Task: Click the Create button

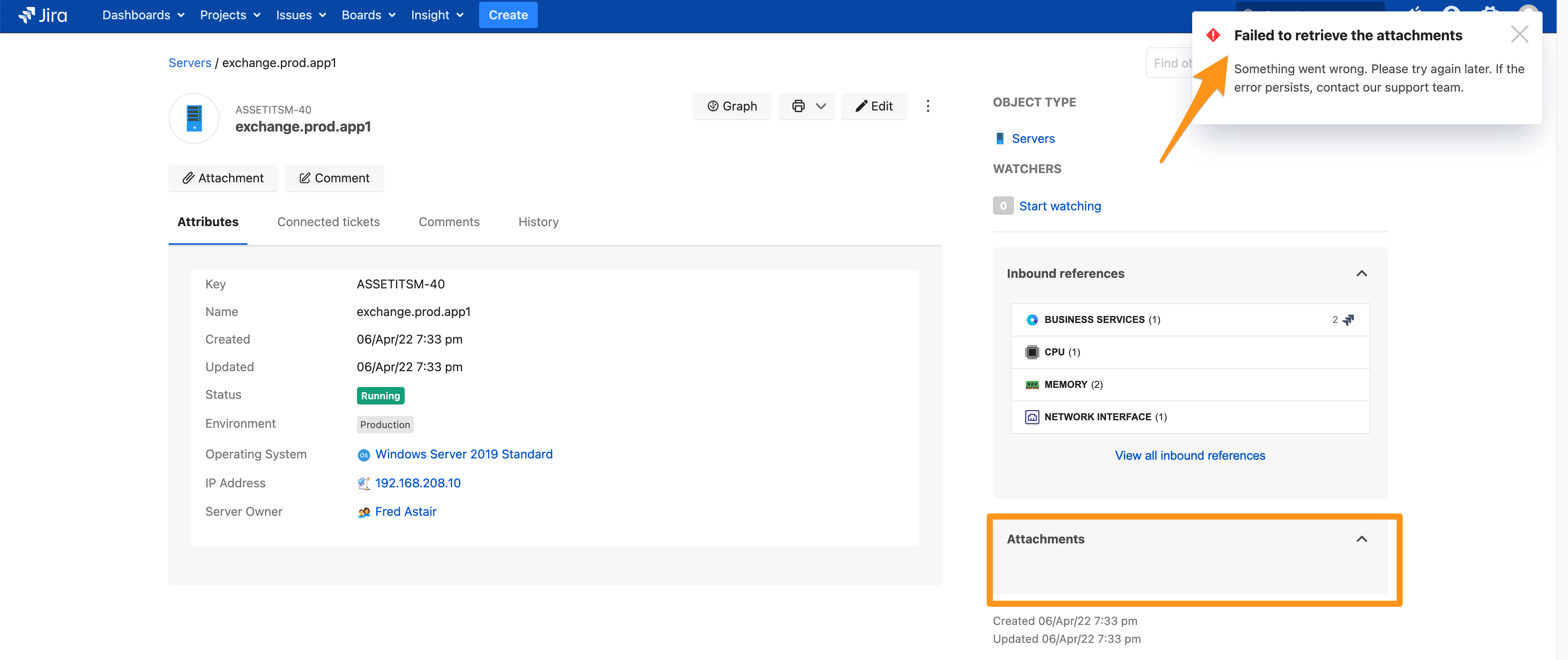Action: pyautogui.click(x=508, y=14)
